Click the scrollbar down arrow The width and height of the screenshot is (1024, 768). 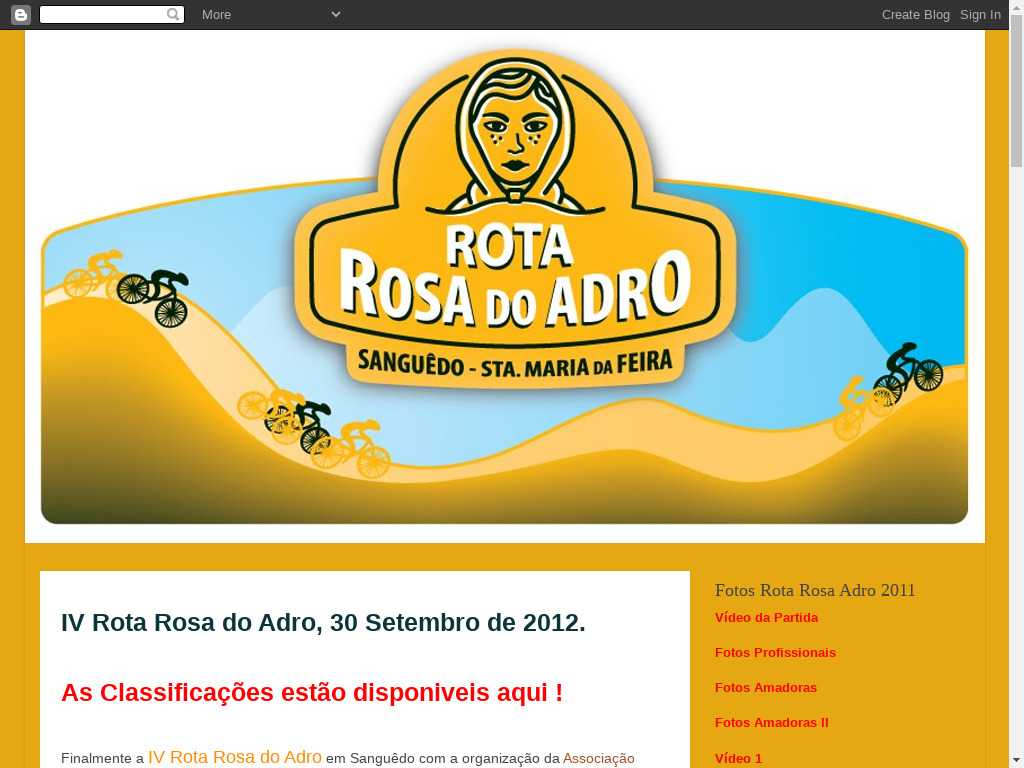point(1016,760)
